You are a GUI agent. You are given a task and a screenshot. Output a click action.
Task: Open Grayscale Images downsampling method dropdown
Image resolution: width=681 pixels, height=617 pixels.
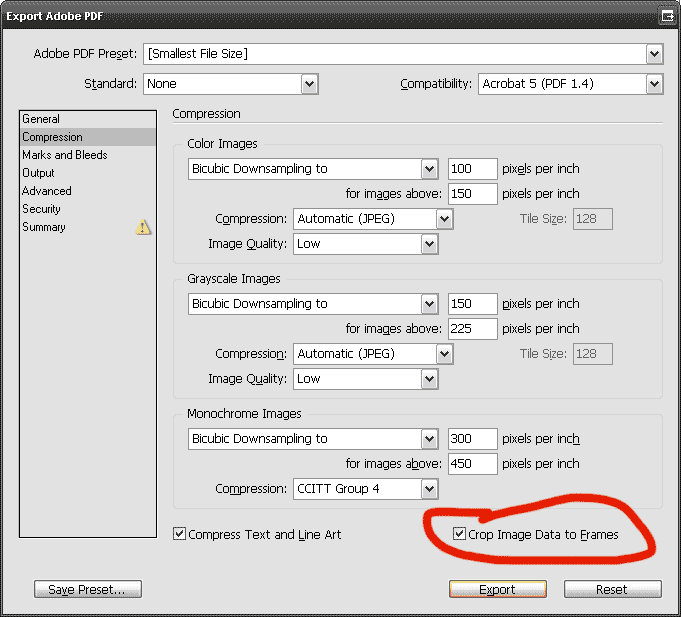tap(313, 304)
